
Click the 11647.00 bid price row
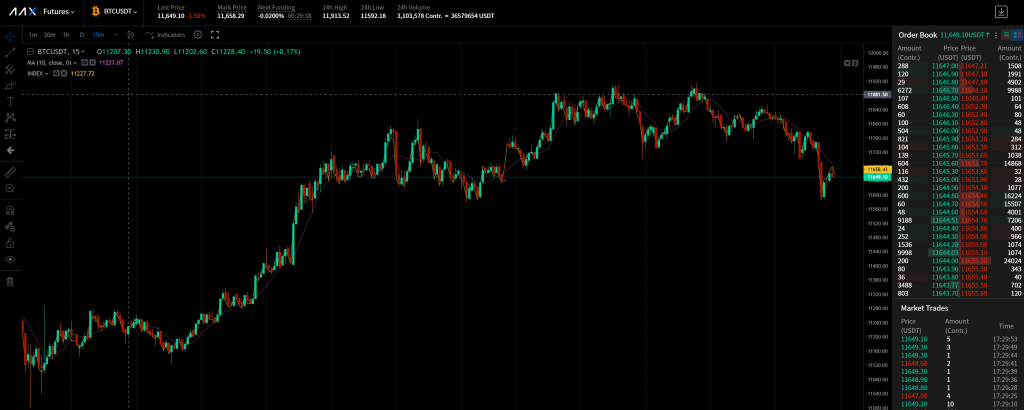click(944, 65)
